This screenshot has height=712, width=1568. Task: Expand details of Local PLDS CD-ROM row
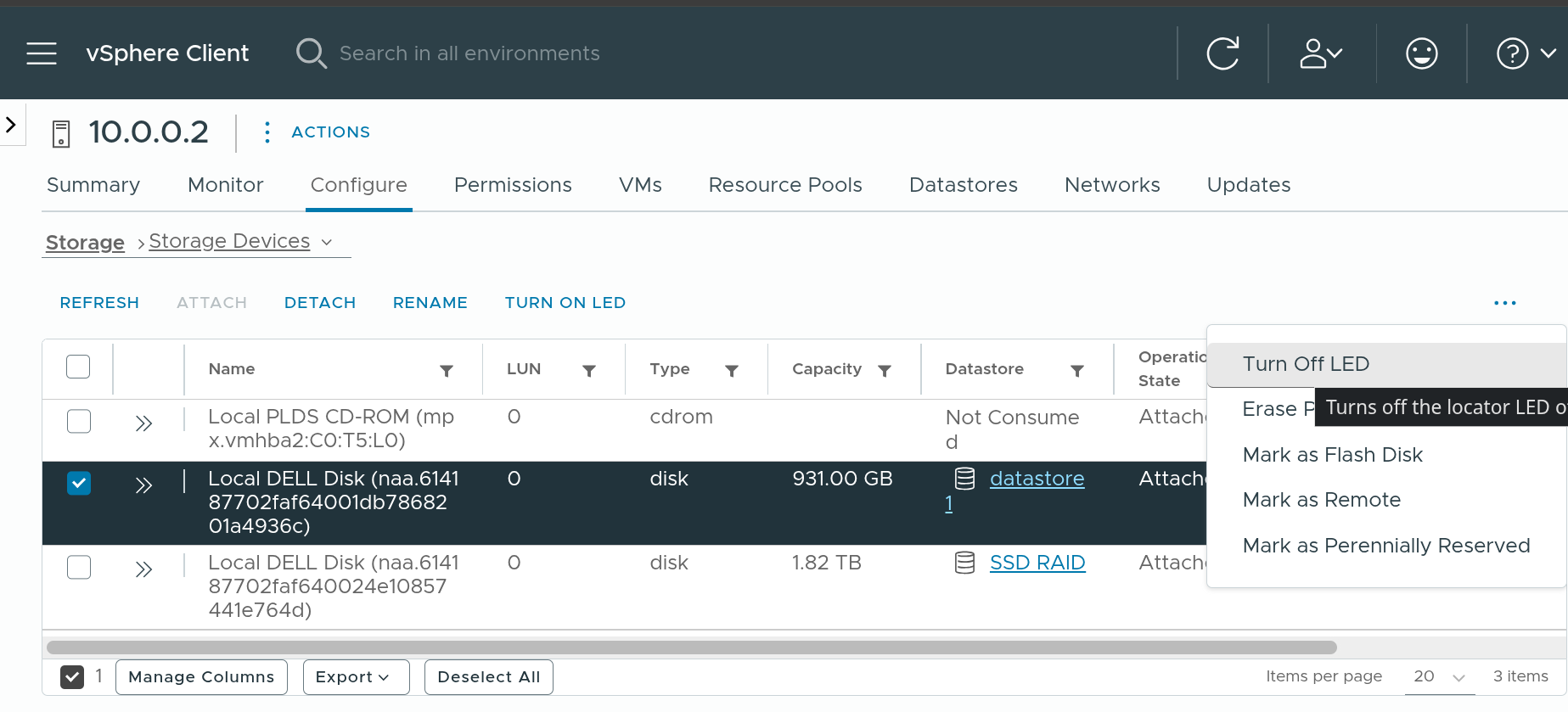tap(143, 423)
